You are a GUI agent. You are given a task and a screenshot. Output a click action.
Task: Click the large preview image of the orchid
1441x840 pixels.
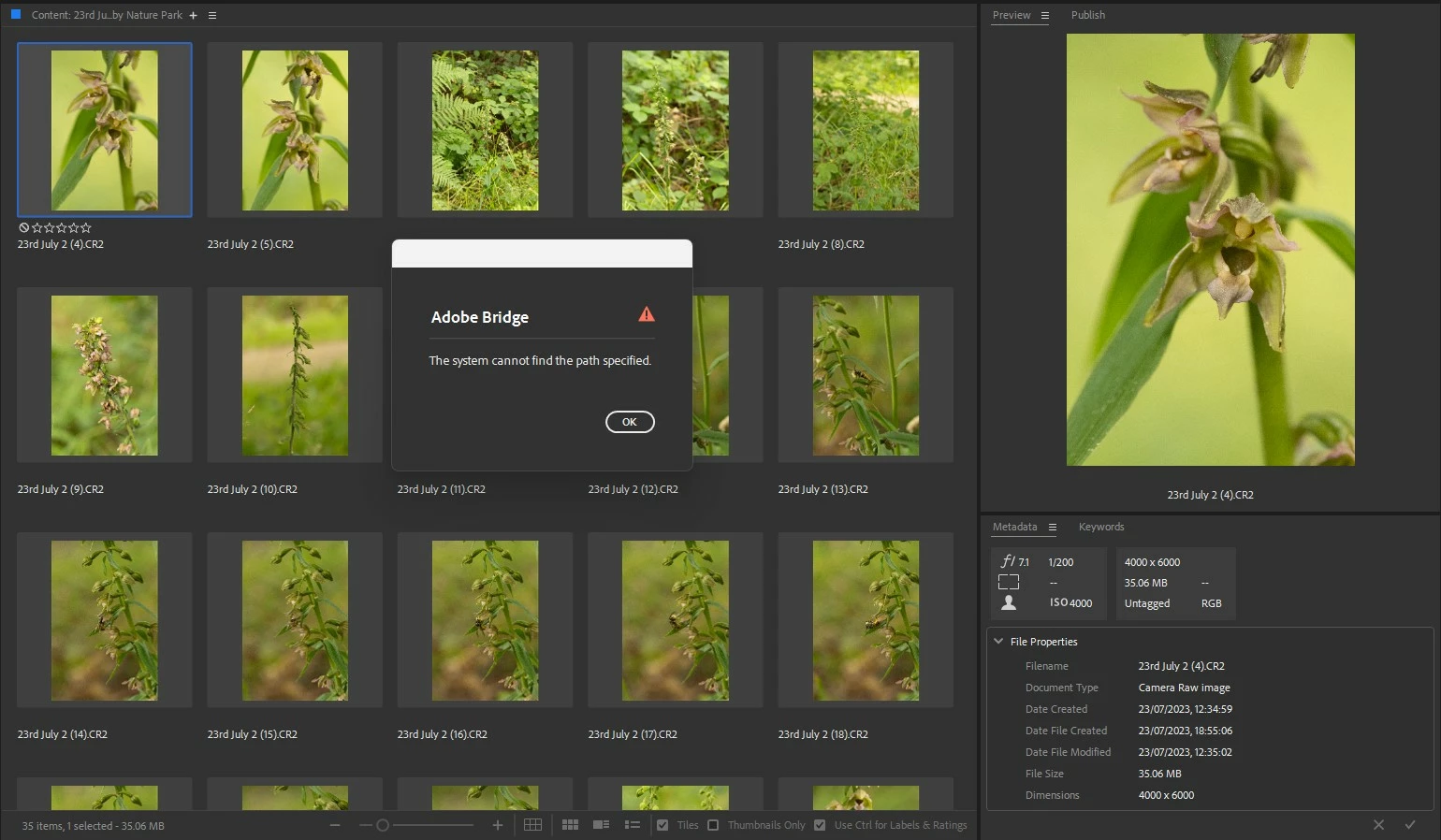(1210, 250)
